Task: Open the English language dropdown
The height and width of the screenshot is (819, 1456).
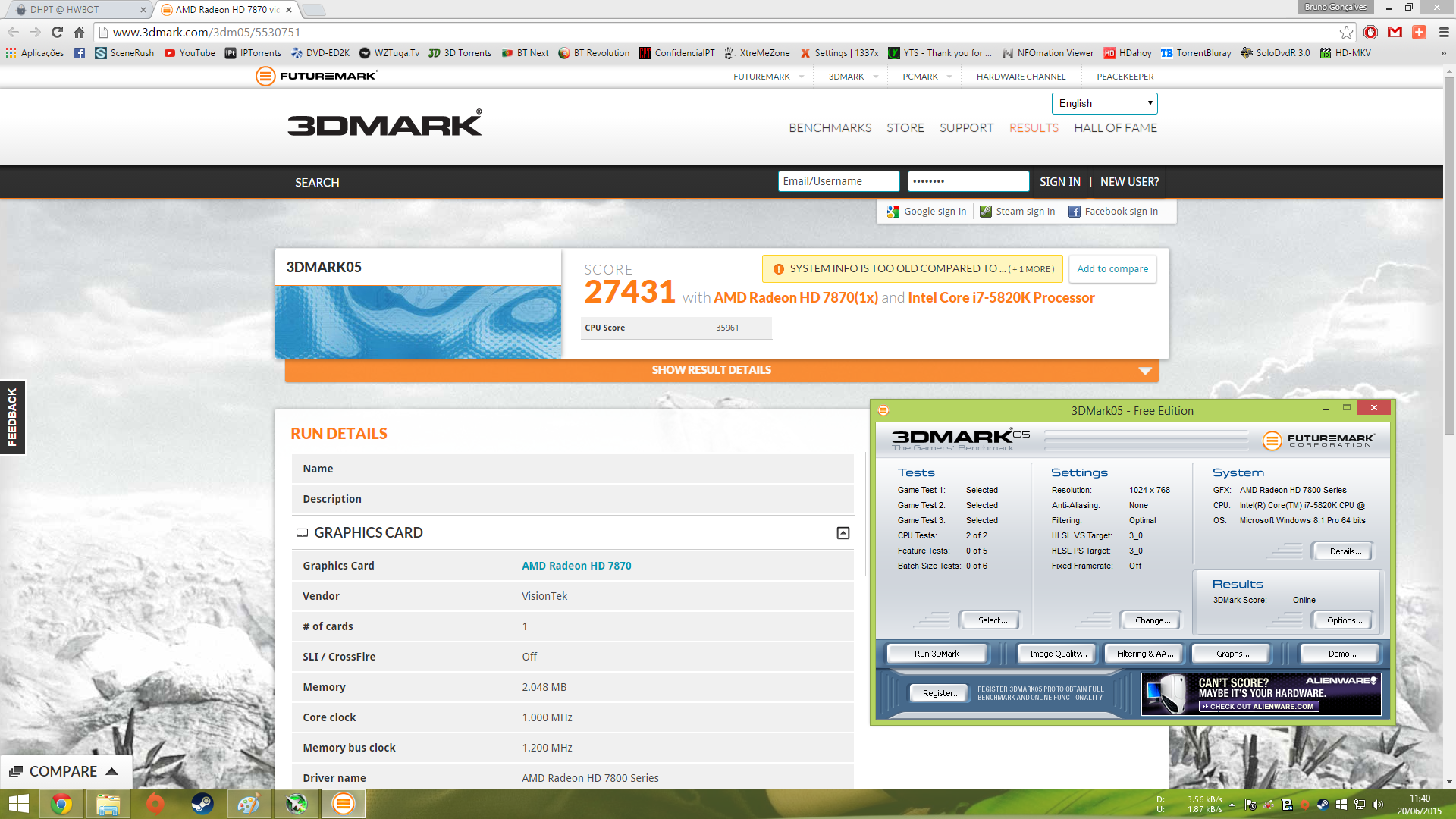Action: (x=1104, y=103)
